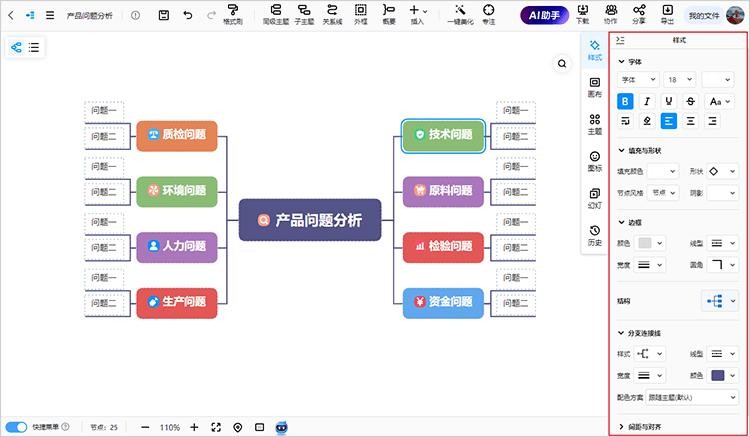This screenshot has height=437, width=750.
Task: Toggle bold text formatting
Action: point(625,101)
